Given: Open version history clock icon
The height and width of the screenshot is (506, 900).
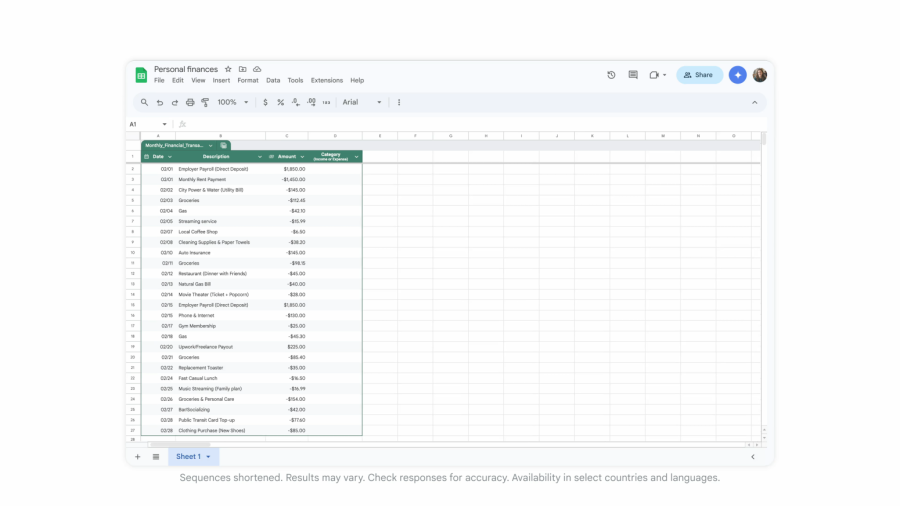Looking at the screenshot, I should tap(611, 75).
